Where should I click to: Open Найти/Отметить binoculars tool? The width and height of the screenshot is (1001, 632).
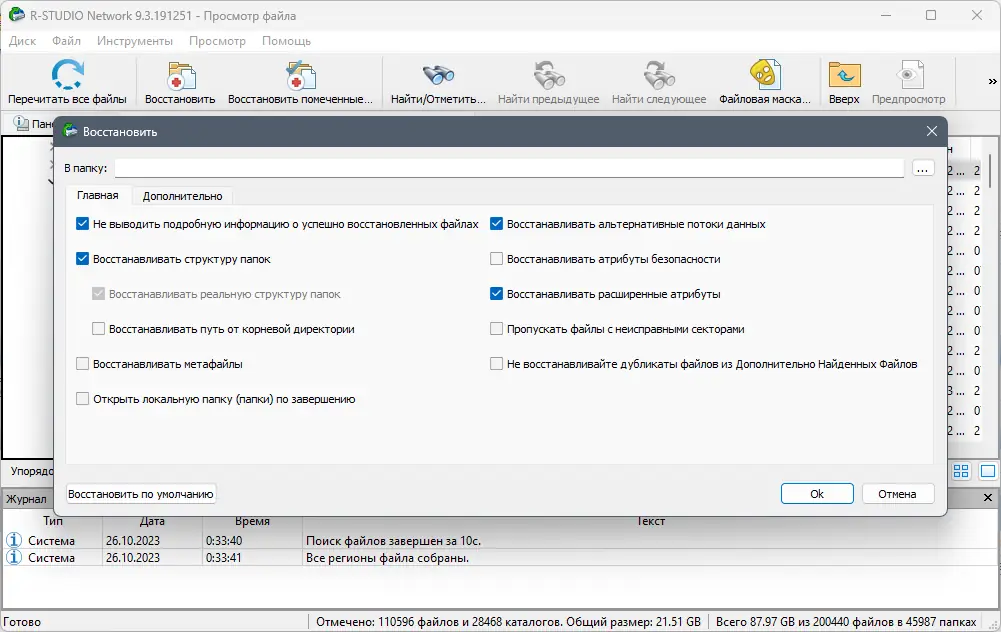(x=439, y=75)
